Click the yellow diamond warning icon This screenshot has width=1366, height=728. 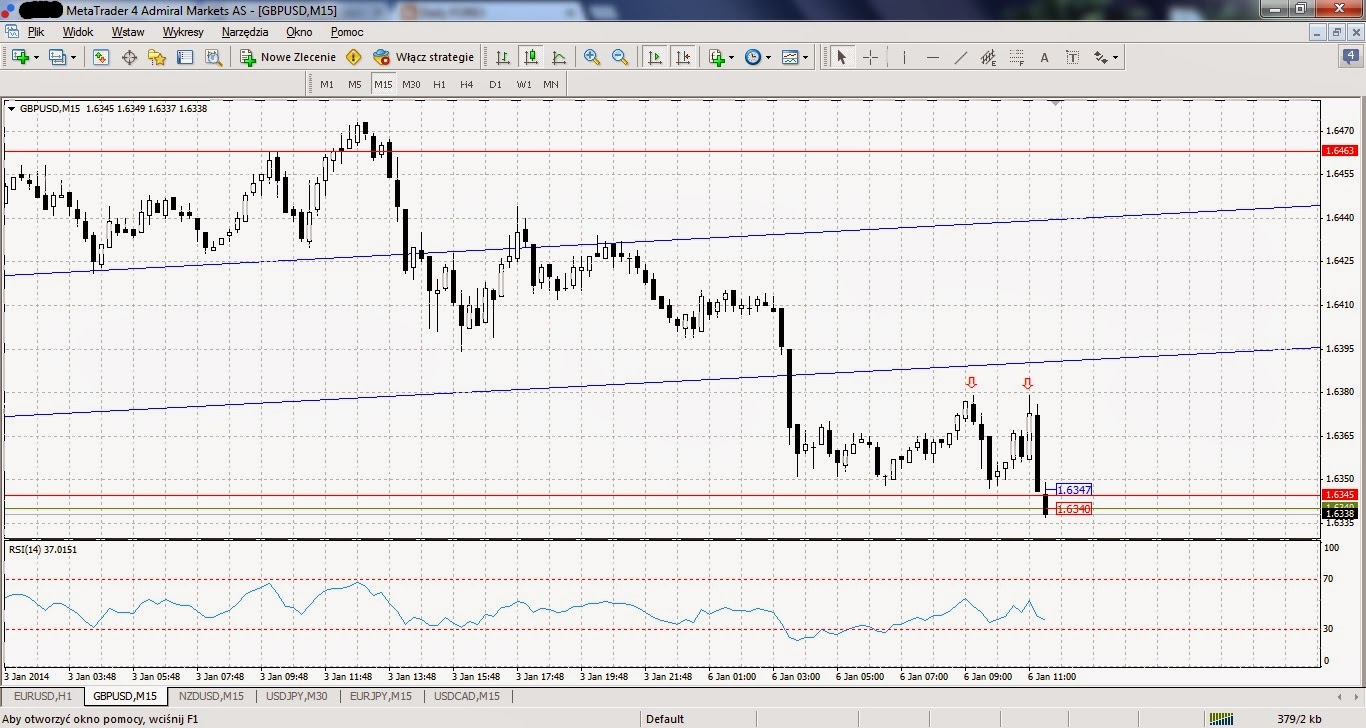(x=353, y=57)
